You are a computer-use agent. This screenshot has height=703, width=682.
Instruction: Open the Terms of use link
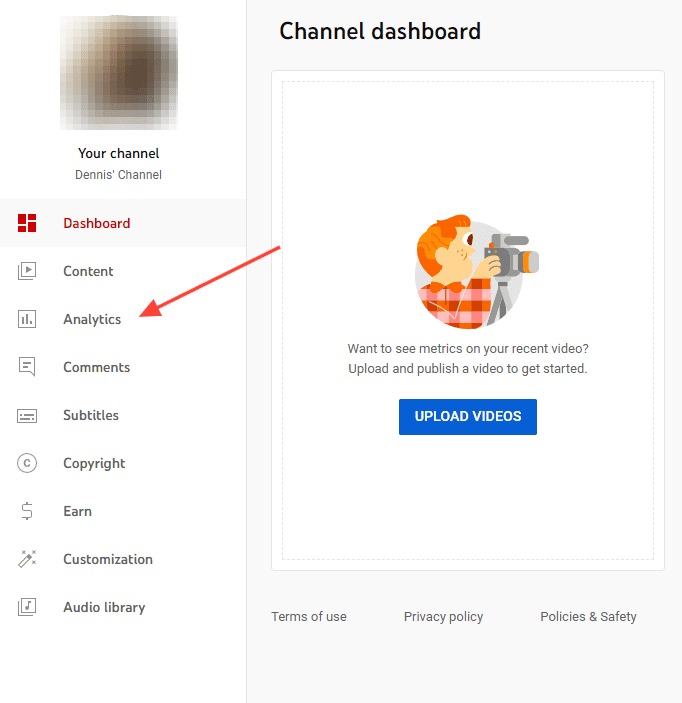tap(309, 616)
